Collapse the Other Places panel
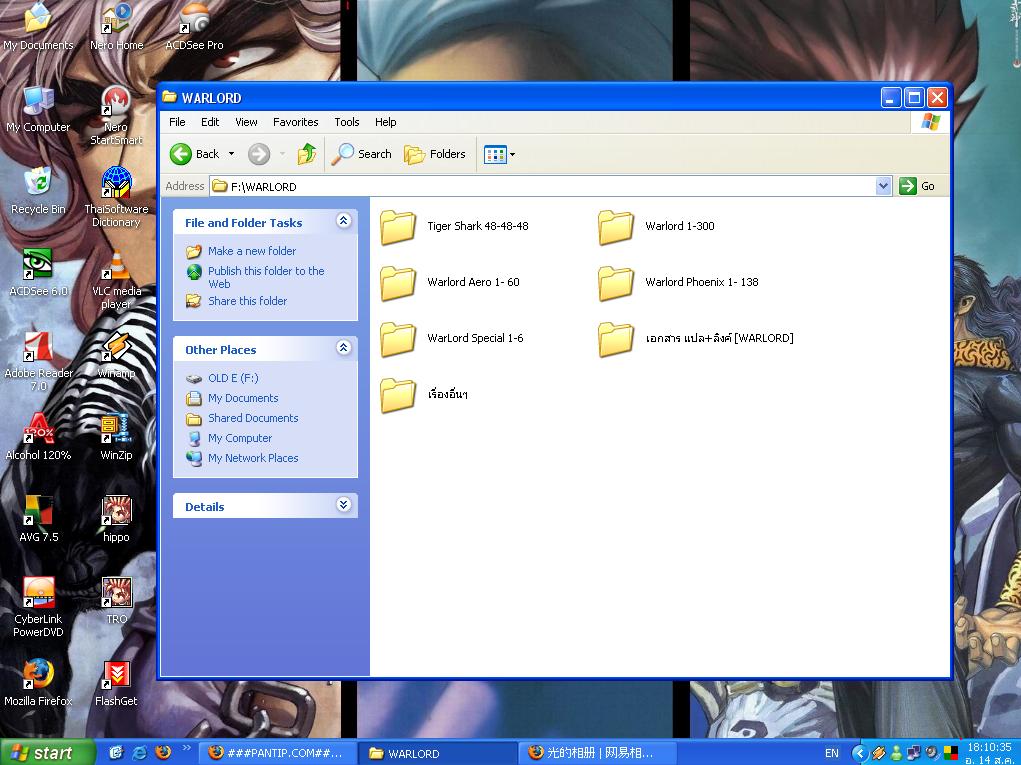This screenshot has height=765, width=1021. click(344, 348)
